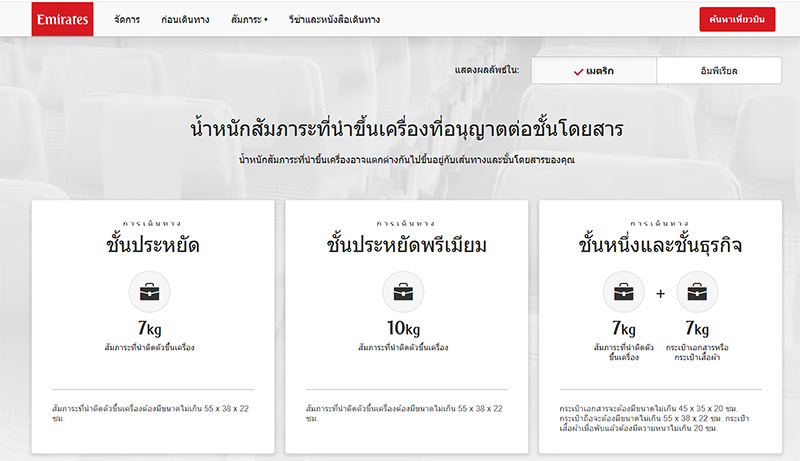Select the เมตริก units toggle
This screenshot has height=461, width=800.
(x=594, y=70)
